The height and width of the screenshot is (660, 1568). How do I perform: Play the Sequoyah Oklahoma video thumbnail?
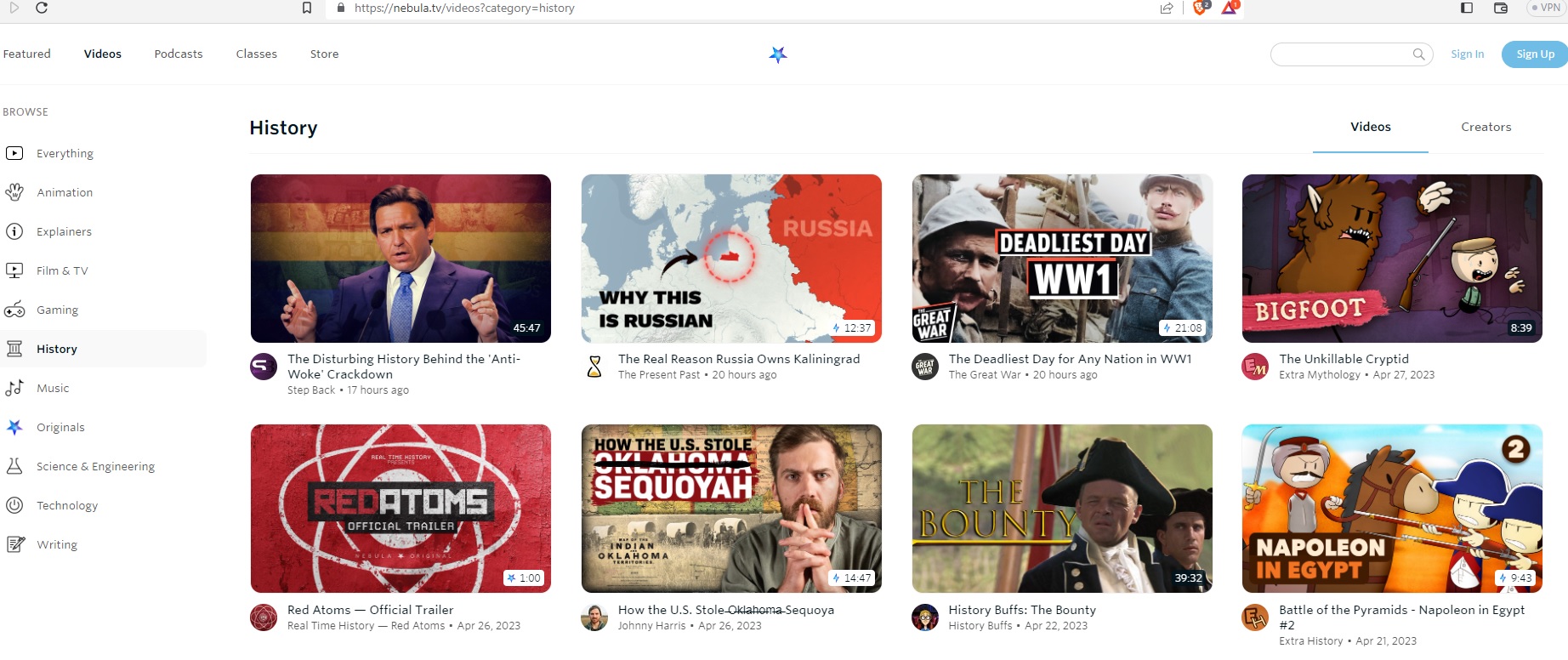pyautogui.click(x=731, y=509)
